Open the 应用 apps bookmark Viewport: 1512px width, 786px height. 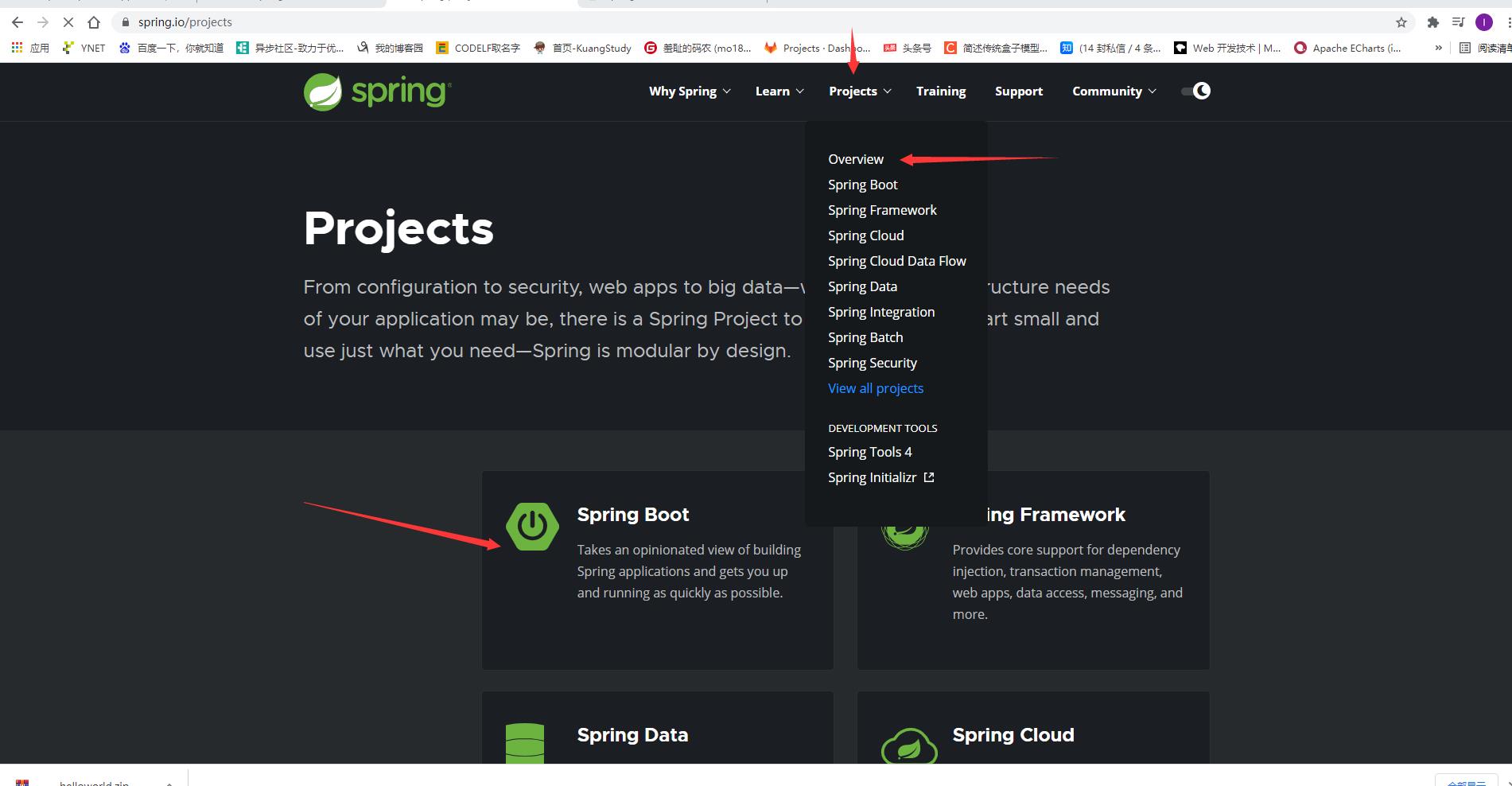[30, 48]
